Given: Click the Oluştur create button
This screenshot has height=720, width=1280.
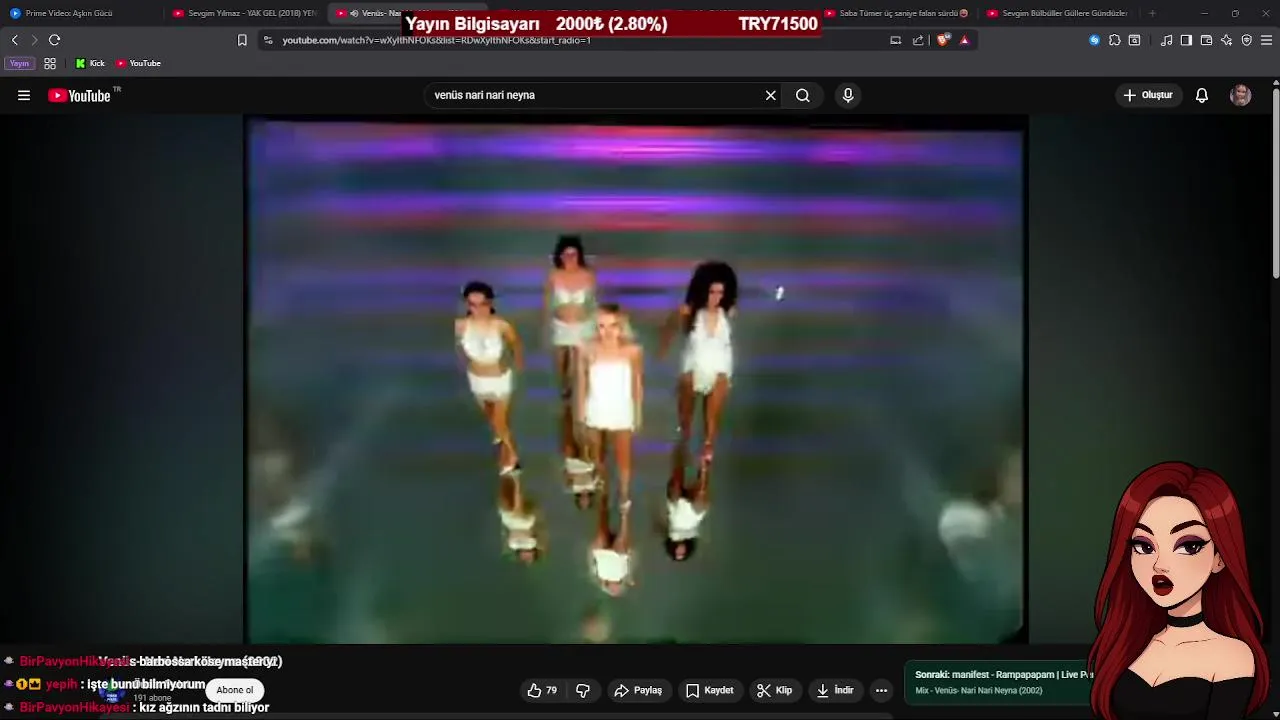Looking at the screenshot, I should click(x=1147, y=95).
